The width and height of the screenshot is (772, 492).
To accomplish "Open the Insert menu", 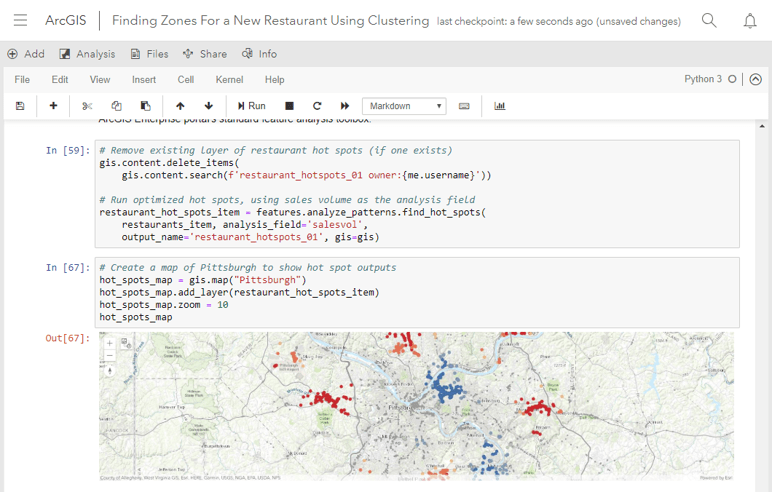I will tap(144, 79).
